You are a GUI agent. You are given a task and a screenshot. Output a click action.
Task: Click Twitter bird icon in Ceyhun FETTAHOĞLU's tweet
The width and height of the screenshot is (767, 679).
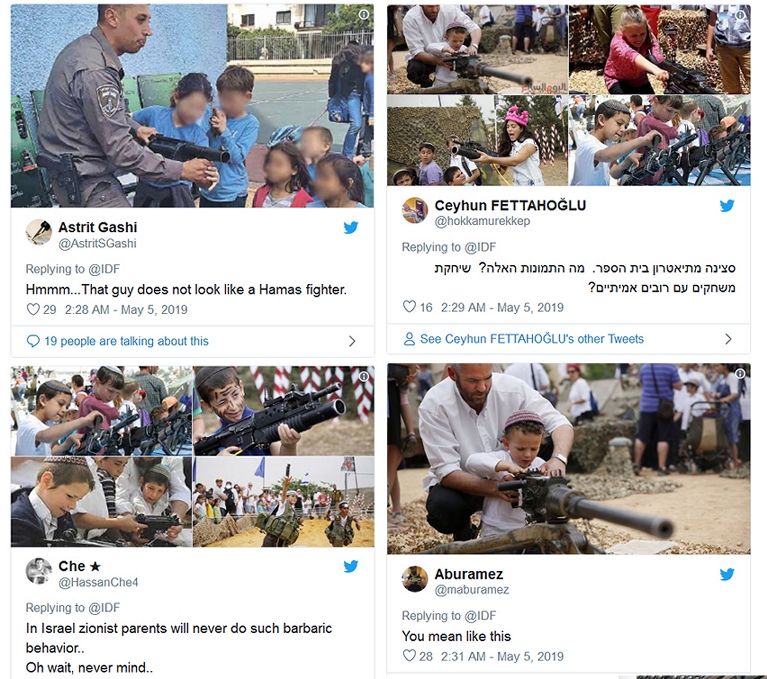tap(727, 205)
